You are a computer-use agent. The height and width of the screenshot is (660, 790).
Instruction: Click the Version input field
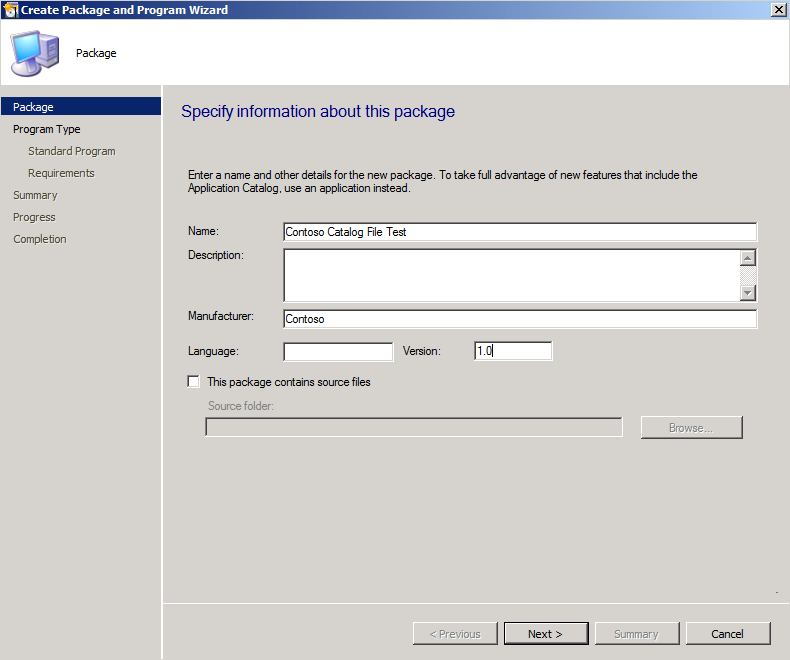[513, 352]
